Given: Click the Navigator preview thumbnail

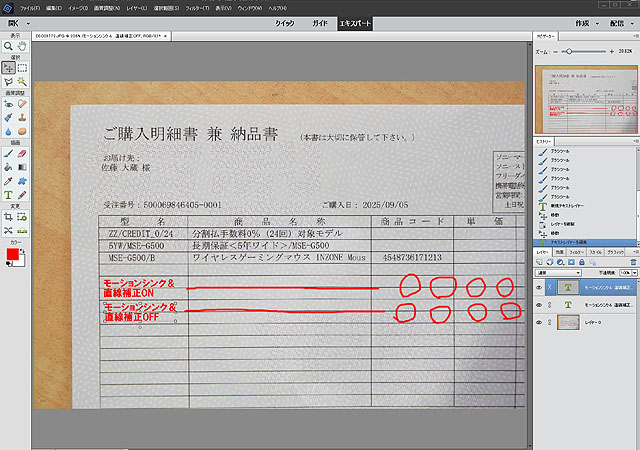Looking at the screenshot, I should coord(586,99).
